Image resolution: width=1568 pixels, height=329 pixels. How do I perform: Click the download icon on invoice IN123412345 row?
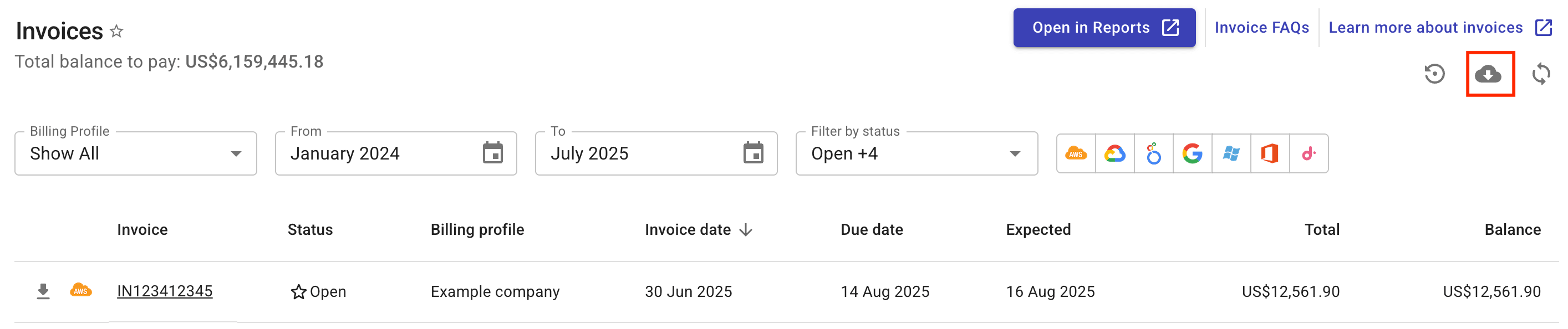click(43, 291)
